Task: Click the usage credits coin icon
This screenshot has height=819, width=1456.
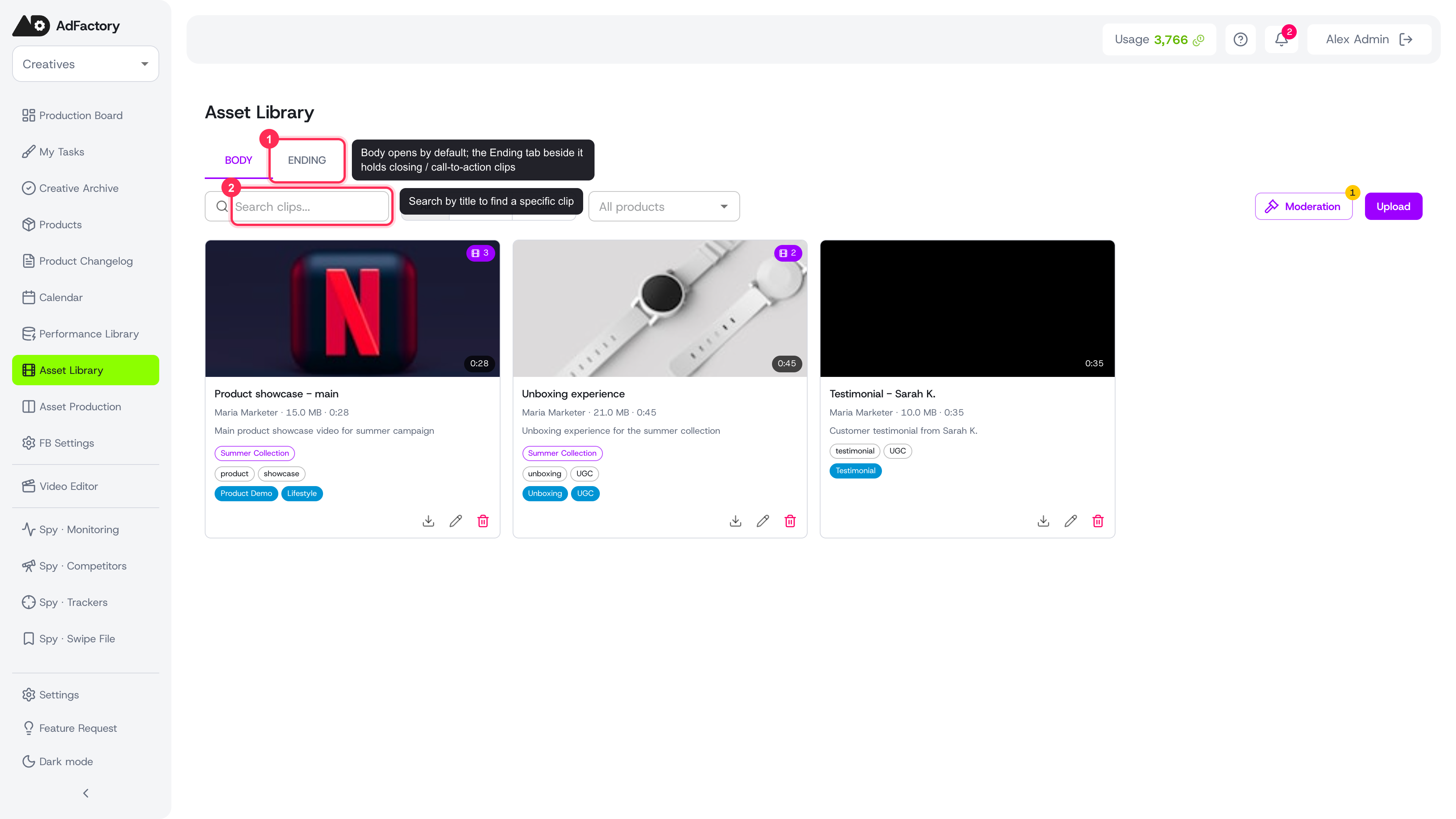Action: pyautogui.click(x=1198, y=40)
